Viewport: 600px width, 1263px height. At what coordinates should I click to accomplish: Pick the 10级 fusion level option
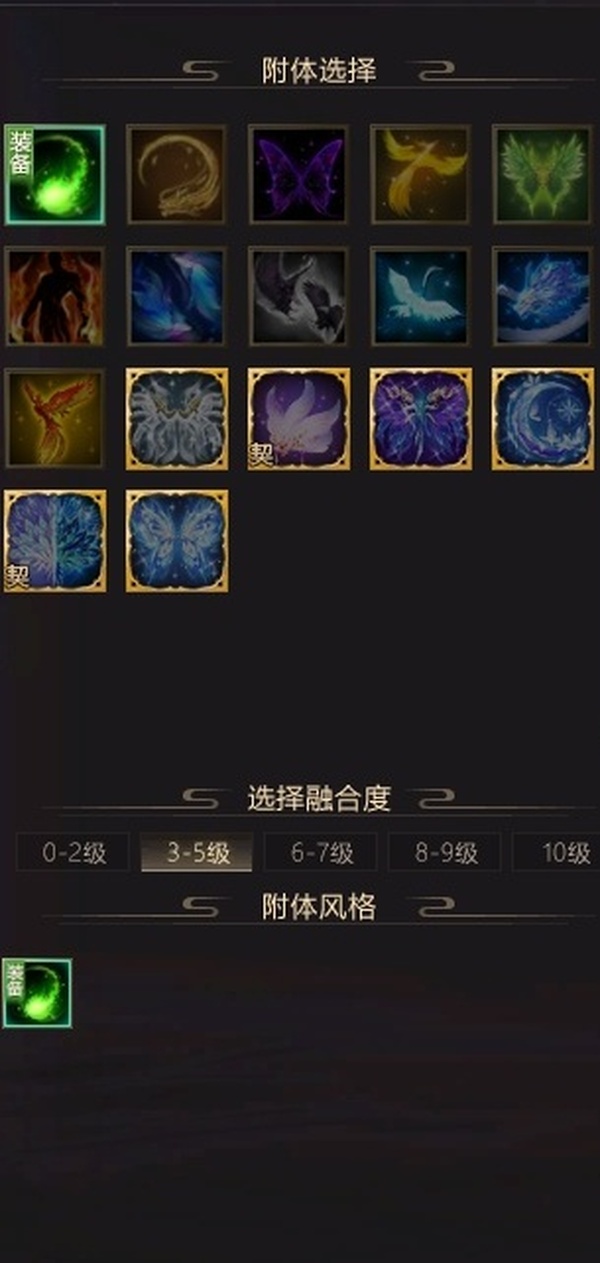point(556,853)
